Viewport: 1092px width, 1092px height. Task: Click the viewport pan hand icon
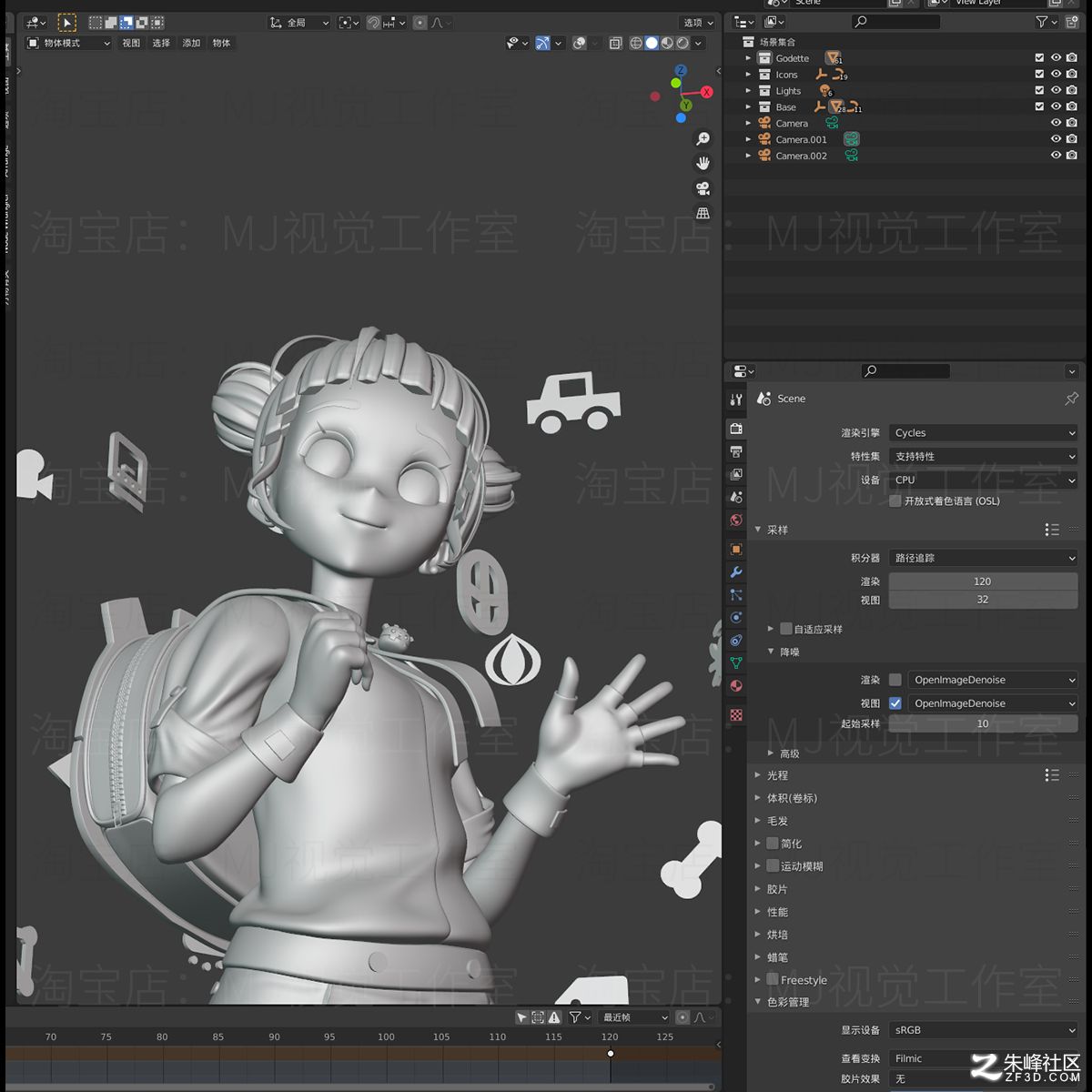click(x=703, y=163)
